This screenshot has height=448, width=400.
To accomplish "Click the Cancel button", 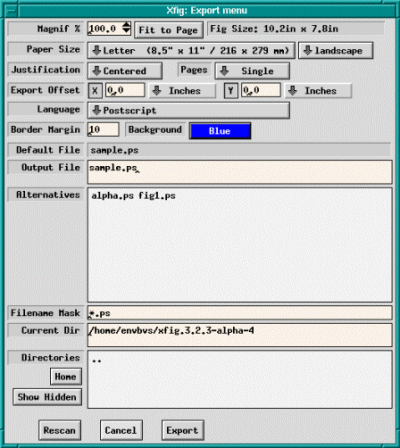I will pyautogui.click(x=121, y=430).
